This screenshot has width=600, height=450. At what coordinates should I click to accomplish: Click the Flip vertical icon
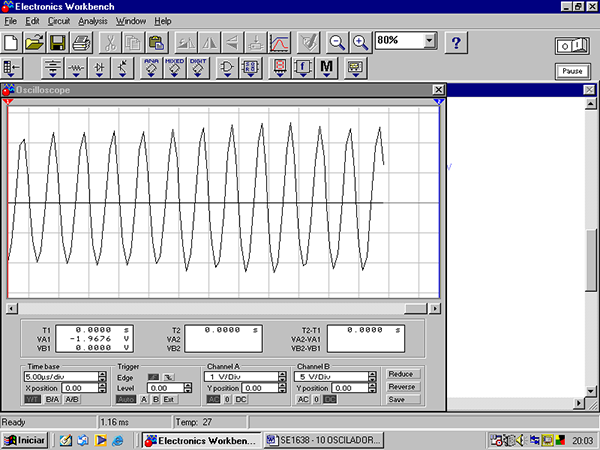pyautogui.click(x=232, y=42)
